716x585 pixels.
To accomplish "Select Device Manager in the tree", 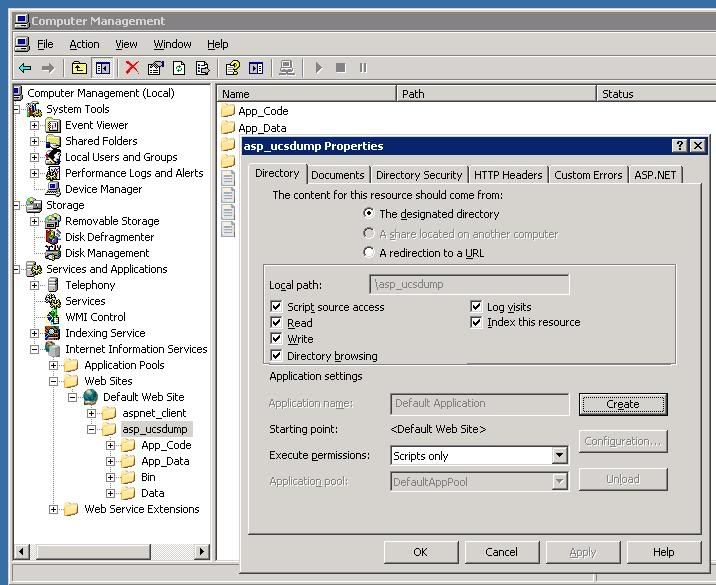I will coord(104,189).
